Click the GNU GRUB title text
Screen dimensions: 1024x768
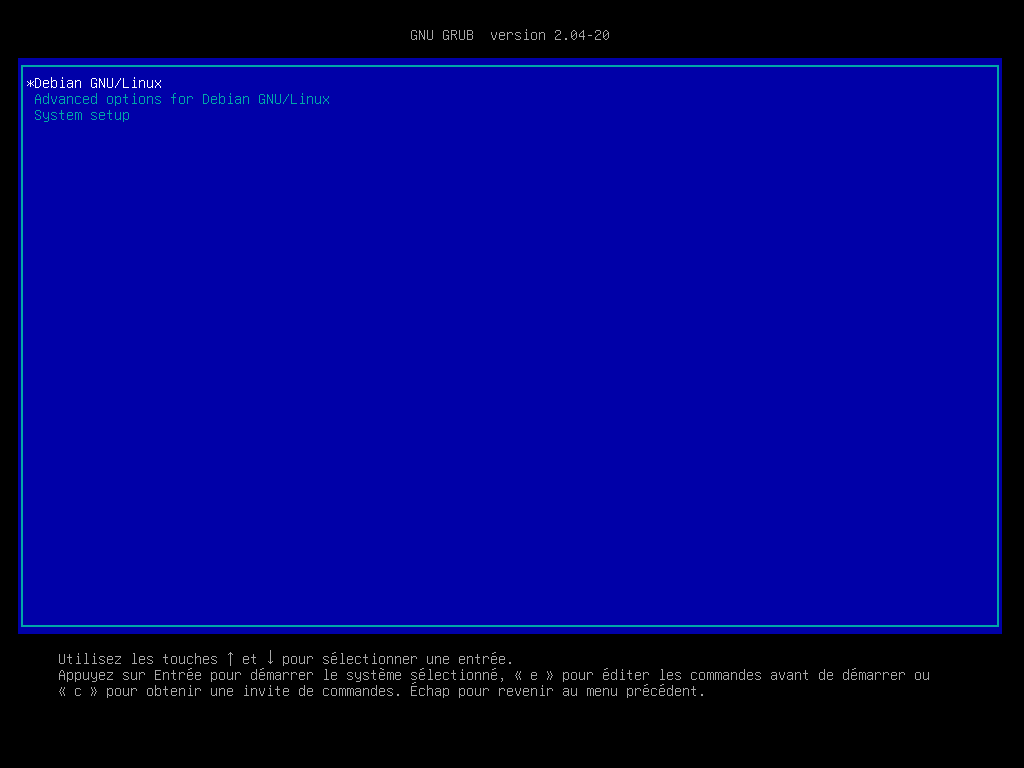pyautogui.click(x=442, y=35)
